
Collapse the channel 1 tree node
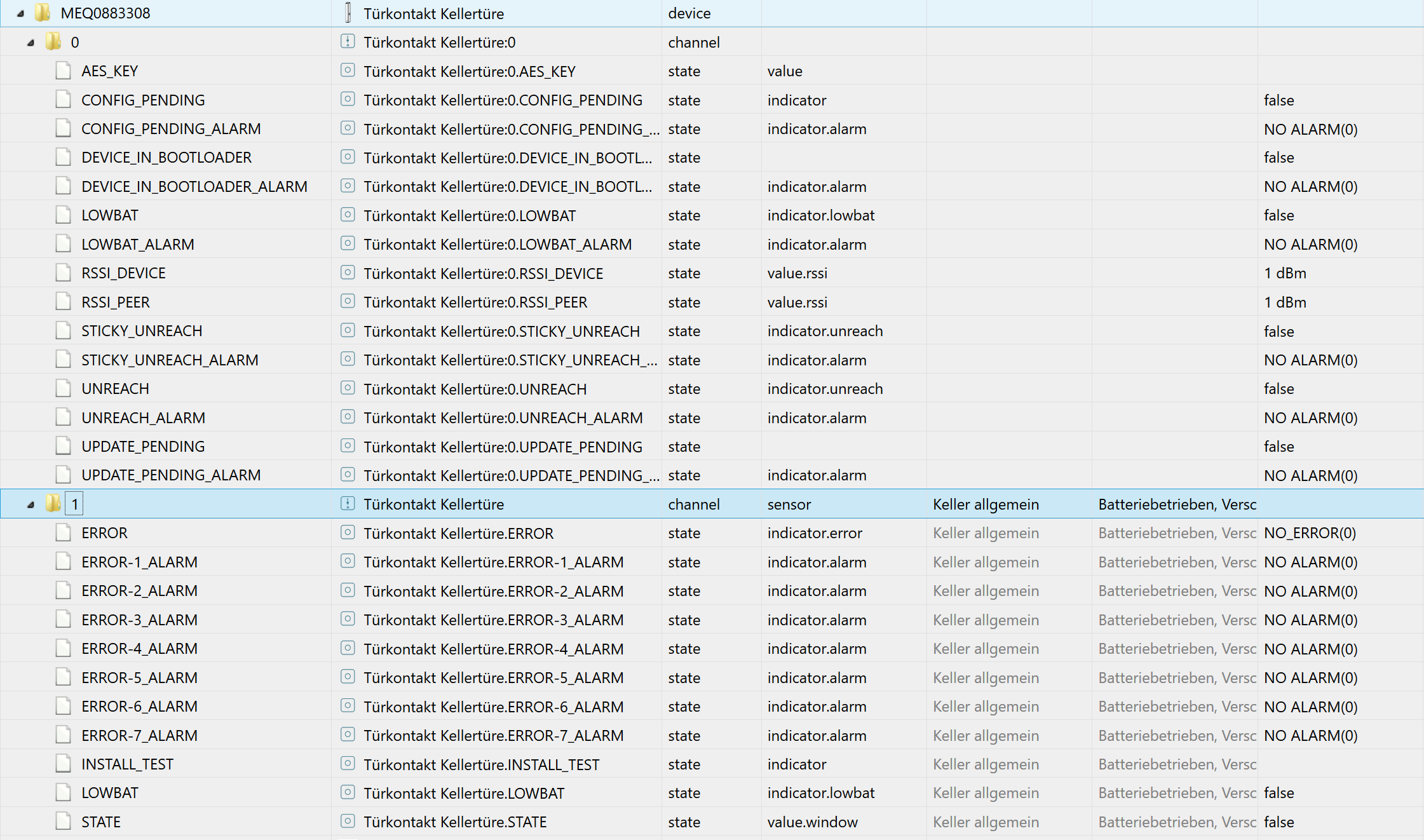click(31, 505)
